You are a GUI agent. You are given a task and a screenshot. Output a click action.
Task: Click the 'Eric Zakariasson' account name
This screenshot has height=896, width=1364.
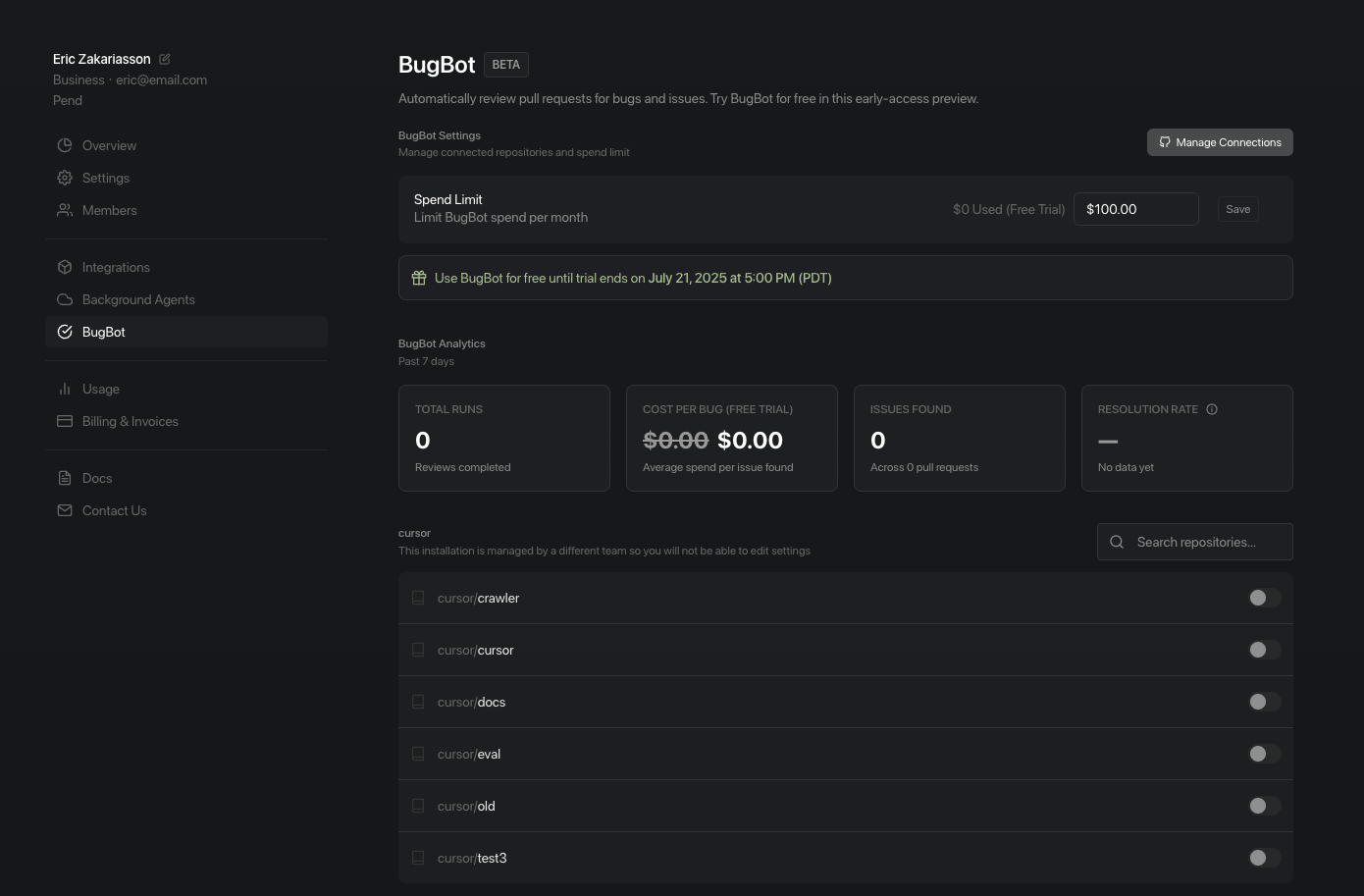coord(102,59)
